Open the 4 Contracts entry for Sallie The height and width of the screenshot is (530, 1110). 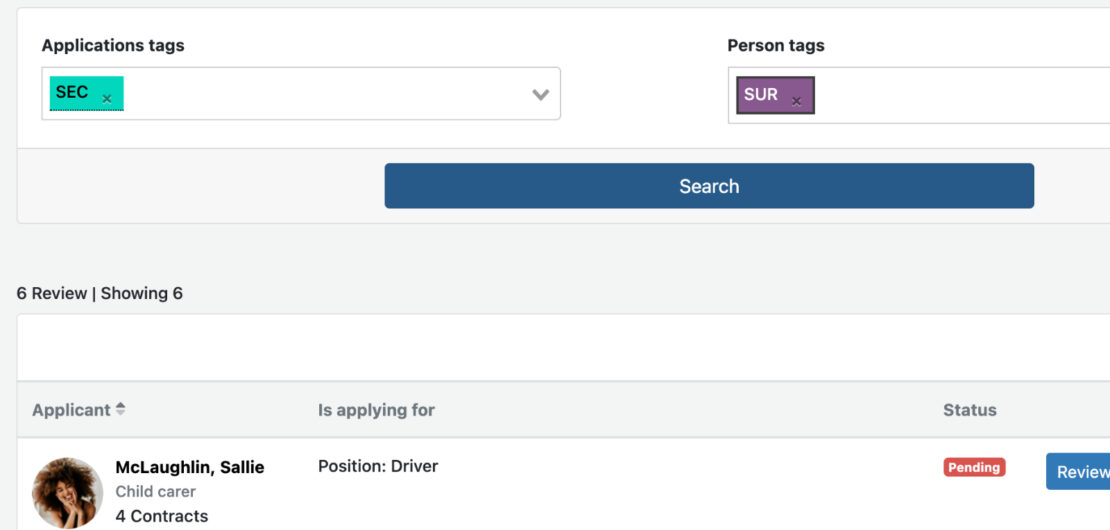click(162, 516)
